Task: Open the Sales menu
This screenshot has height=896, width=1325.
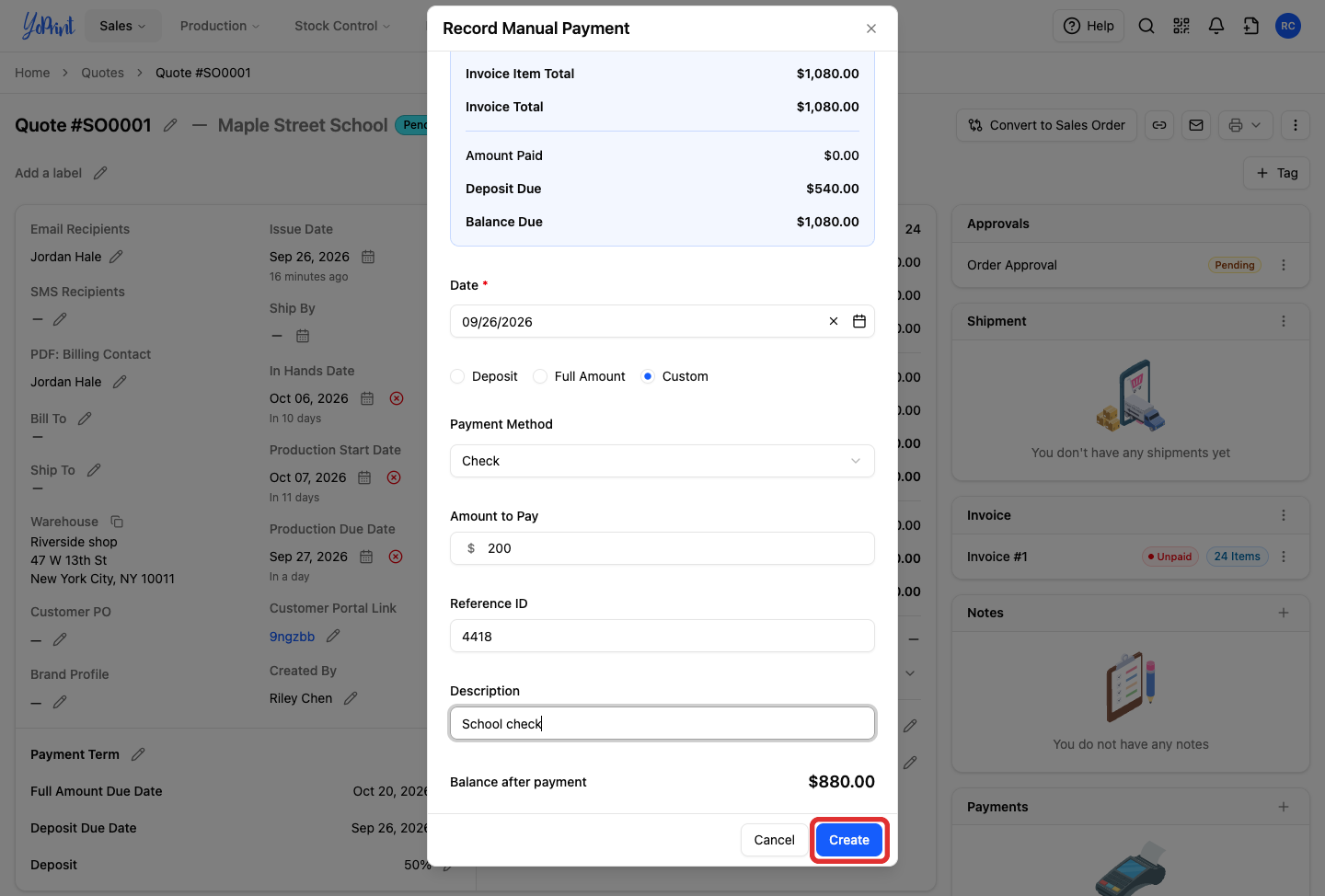Action: (x=122, y=26)
